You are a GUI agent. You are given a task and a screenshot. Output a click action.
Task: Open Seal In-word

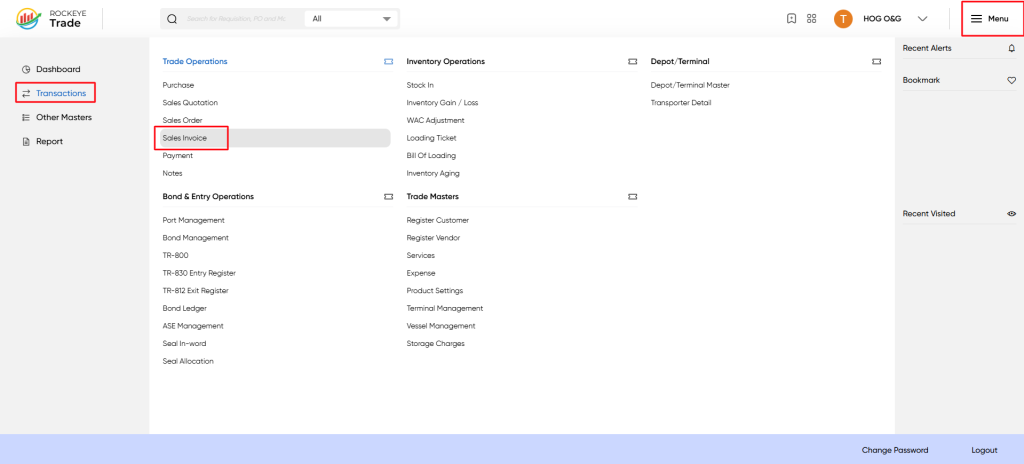click(184, 344)
